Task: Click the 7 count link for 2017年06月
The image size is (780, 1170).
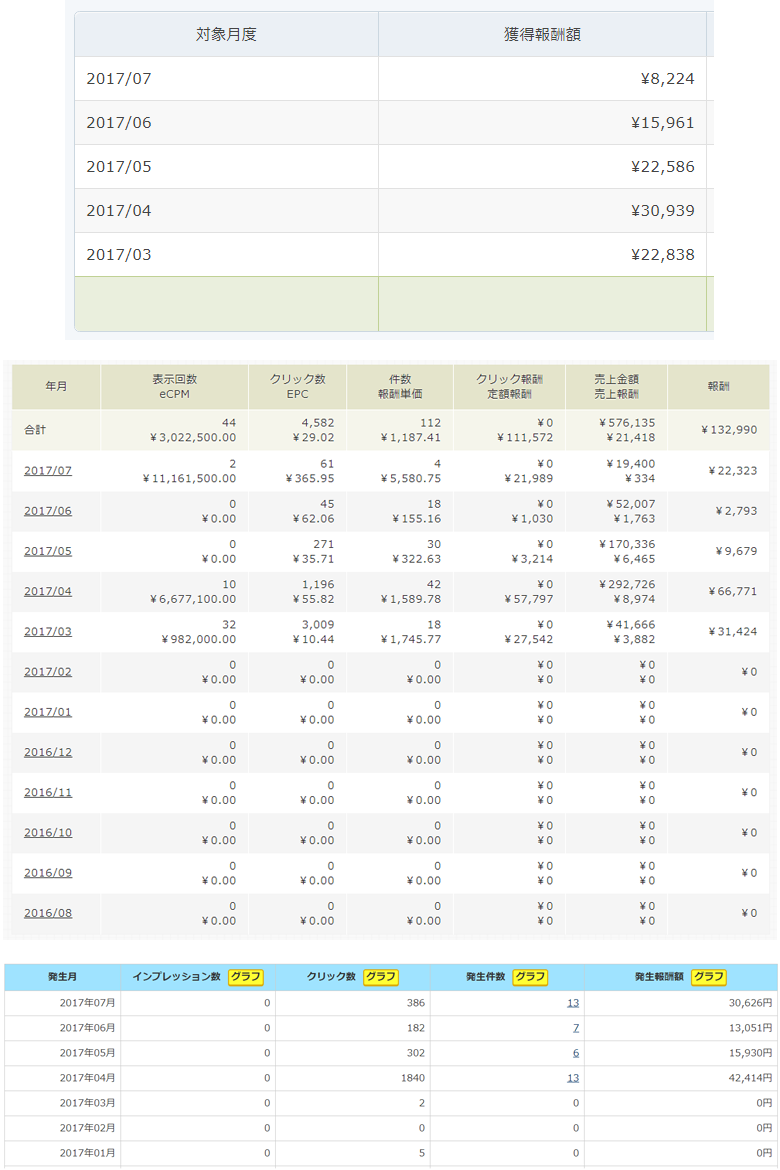Action: click(575, 1028)
